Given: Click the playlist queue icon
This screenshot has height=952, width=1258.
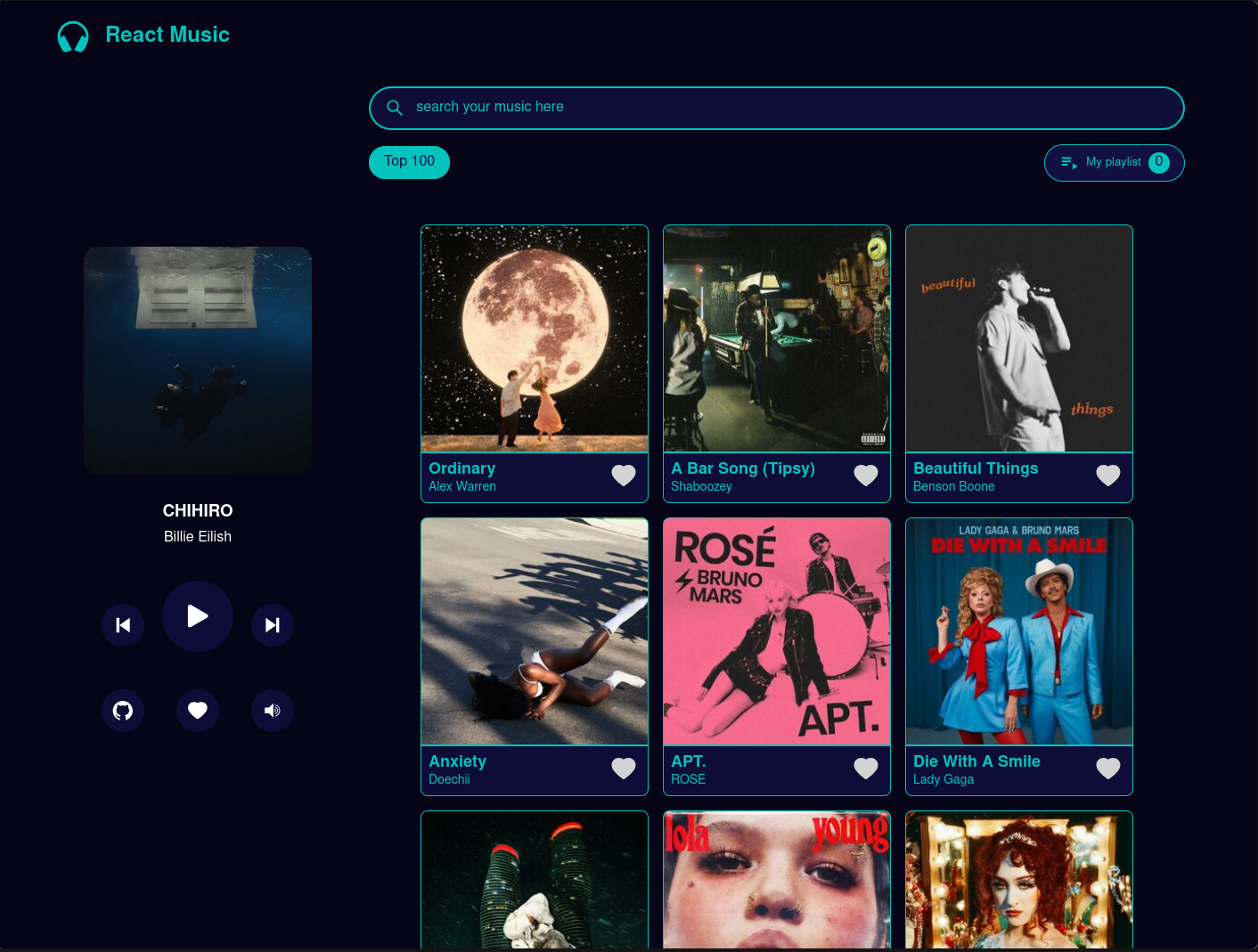Looking at the screenshot, I should coord(1069,162).
